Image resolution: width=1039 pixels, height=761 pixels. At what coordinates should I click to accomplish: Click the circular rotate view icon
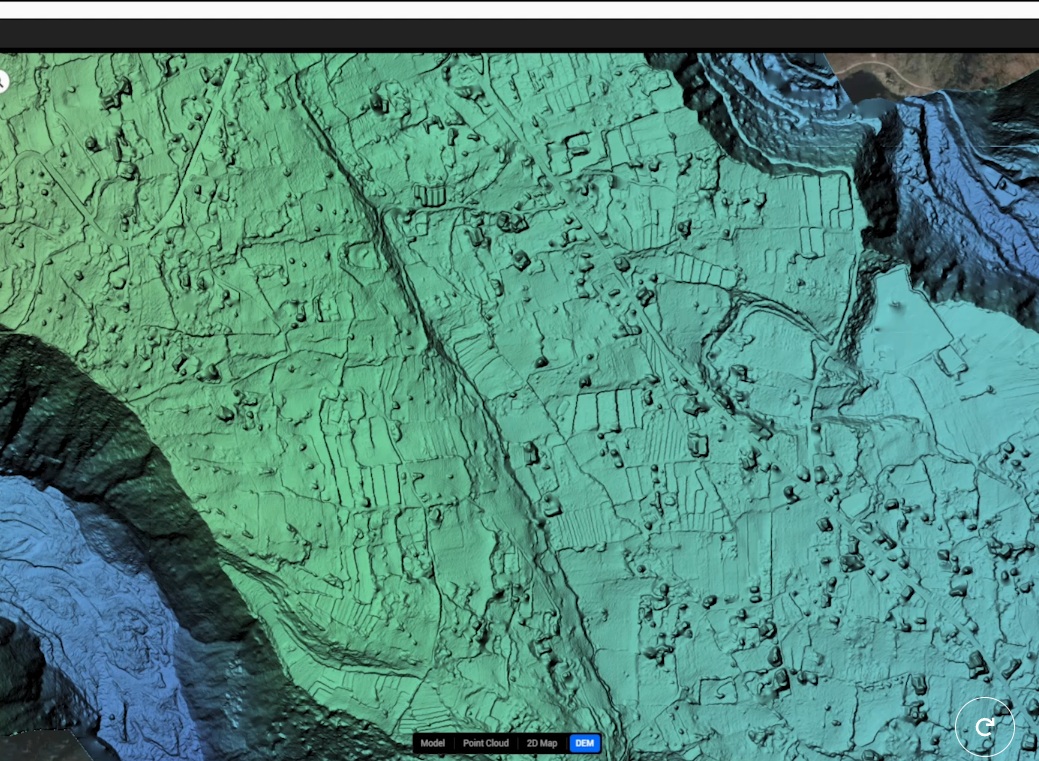click(x=984, y=726)
